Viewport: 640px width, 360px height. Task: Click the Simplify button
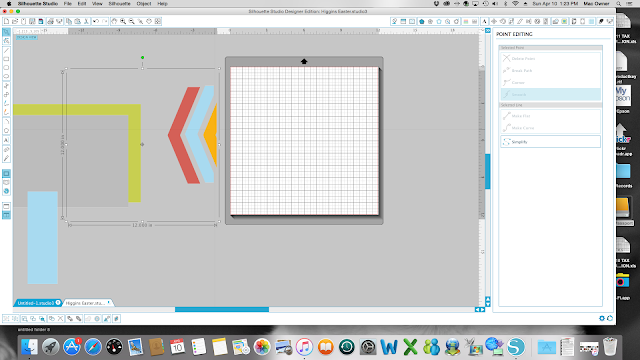pyautogui.click(x=550, y=142)
